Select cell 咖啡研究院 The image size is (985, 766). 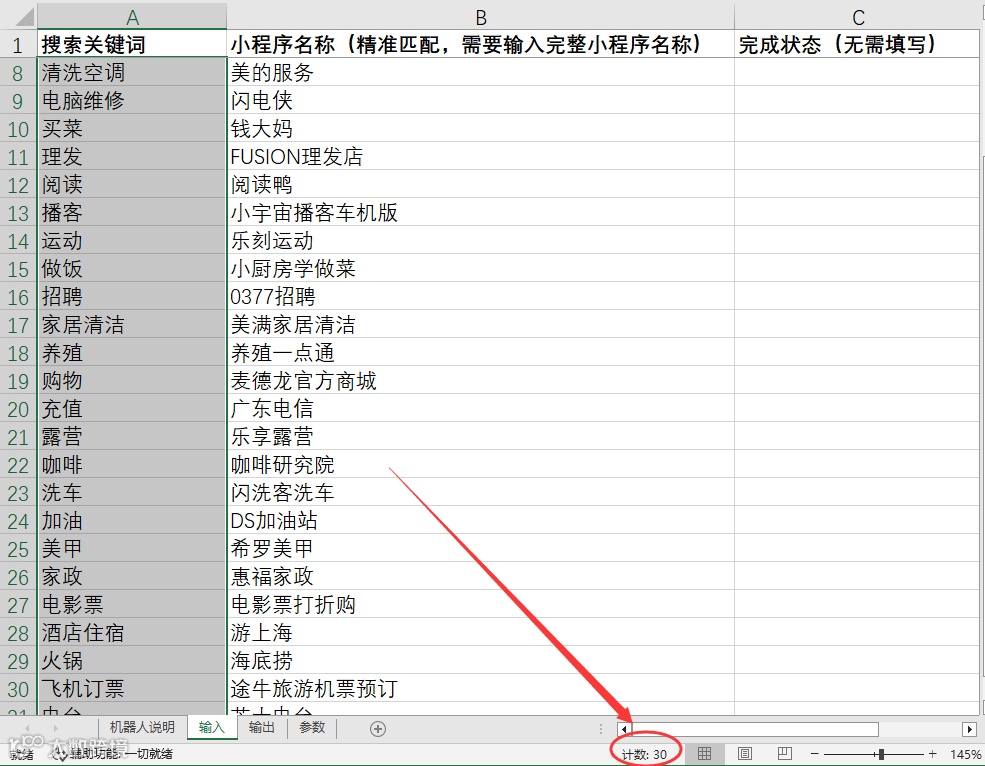[x=481, y=464]
